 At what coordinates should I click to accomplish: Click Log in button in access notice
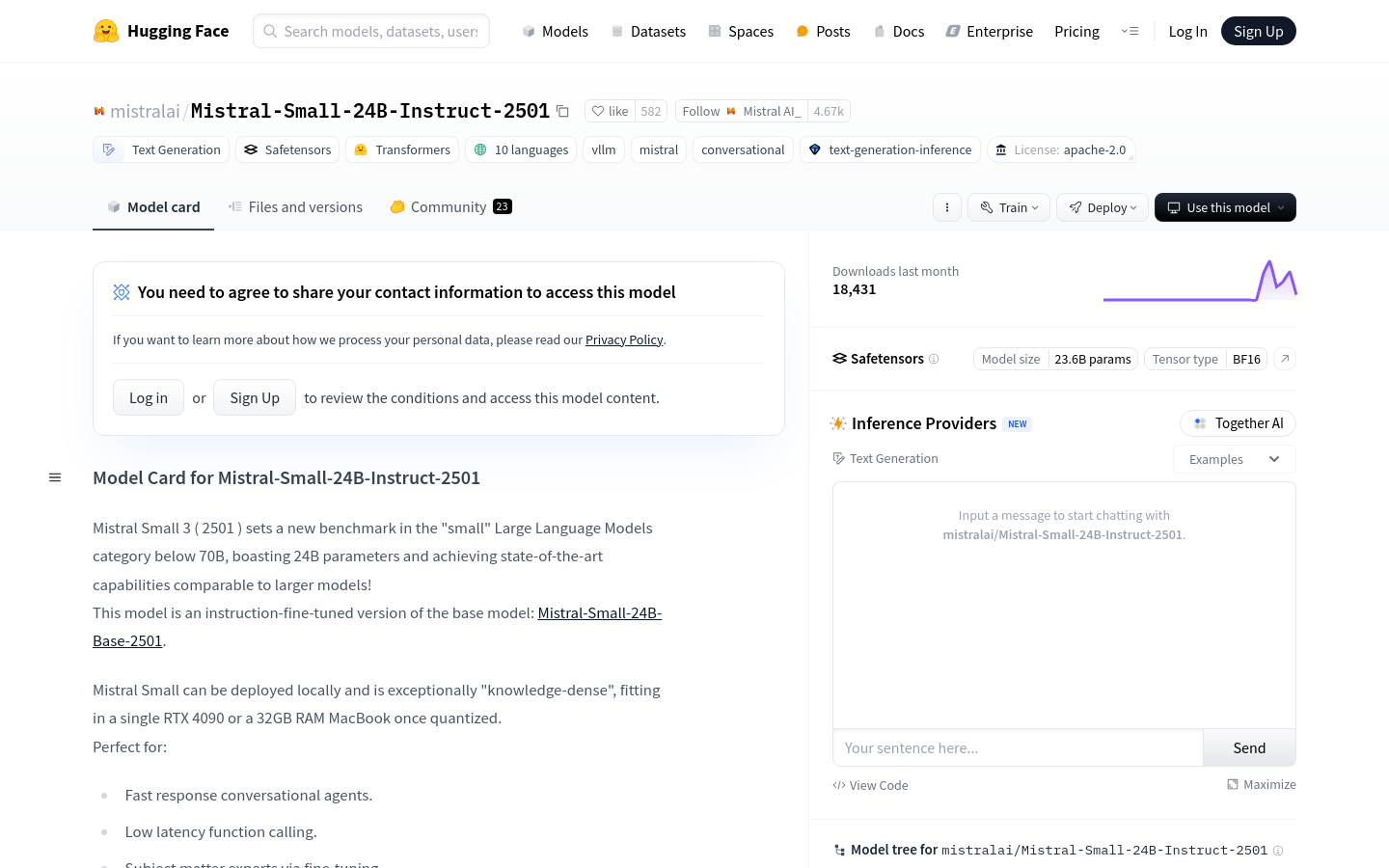[149, 397]
